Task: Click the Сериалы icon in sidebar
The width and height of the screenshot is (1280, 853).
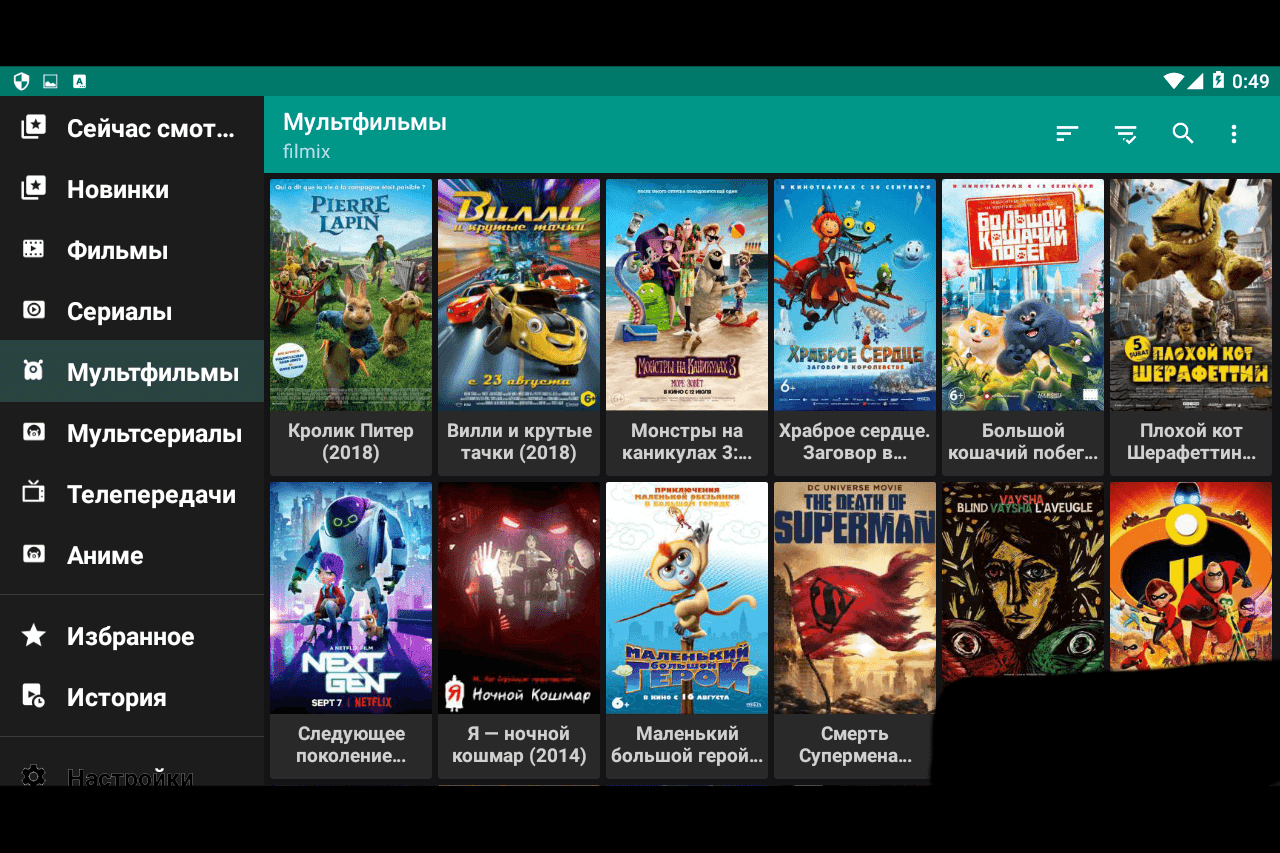Action: (x=34, y=310)
